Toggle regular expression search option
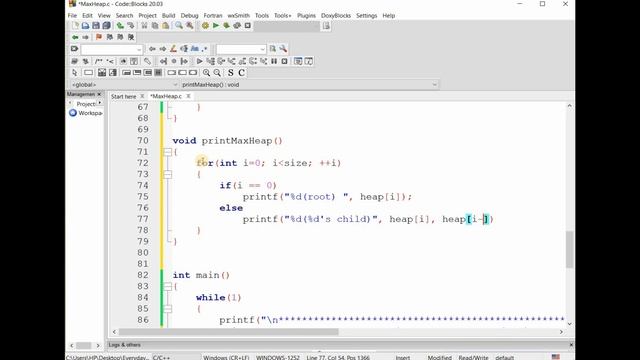Viewport: 640px width, 360px height. 204,49
